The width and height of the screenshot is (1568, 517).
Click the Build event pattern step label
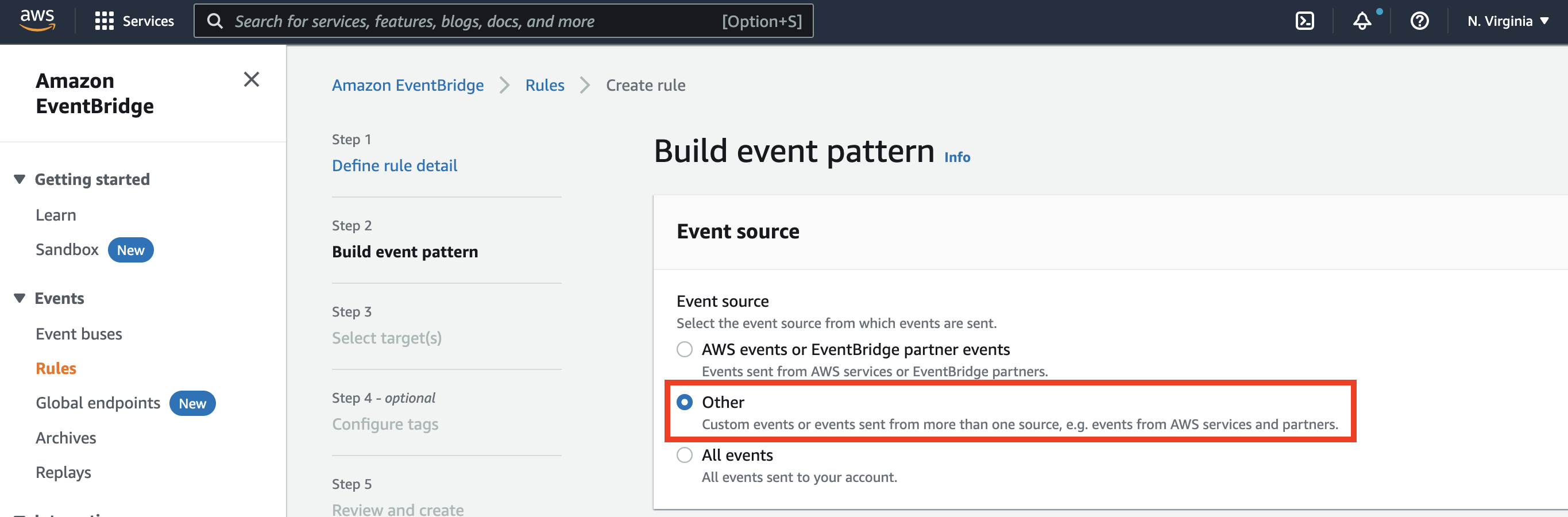pyautogui.click(x=405, y=252)
